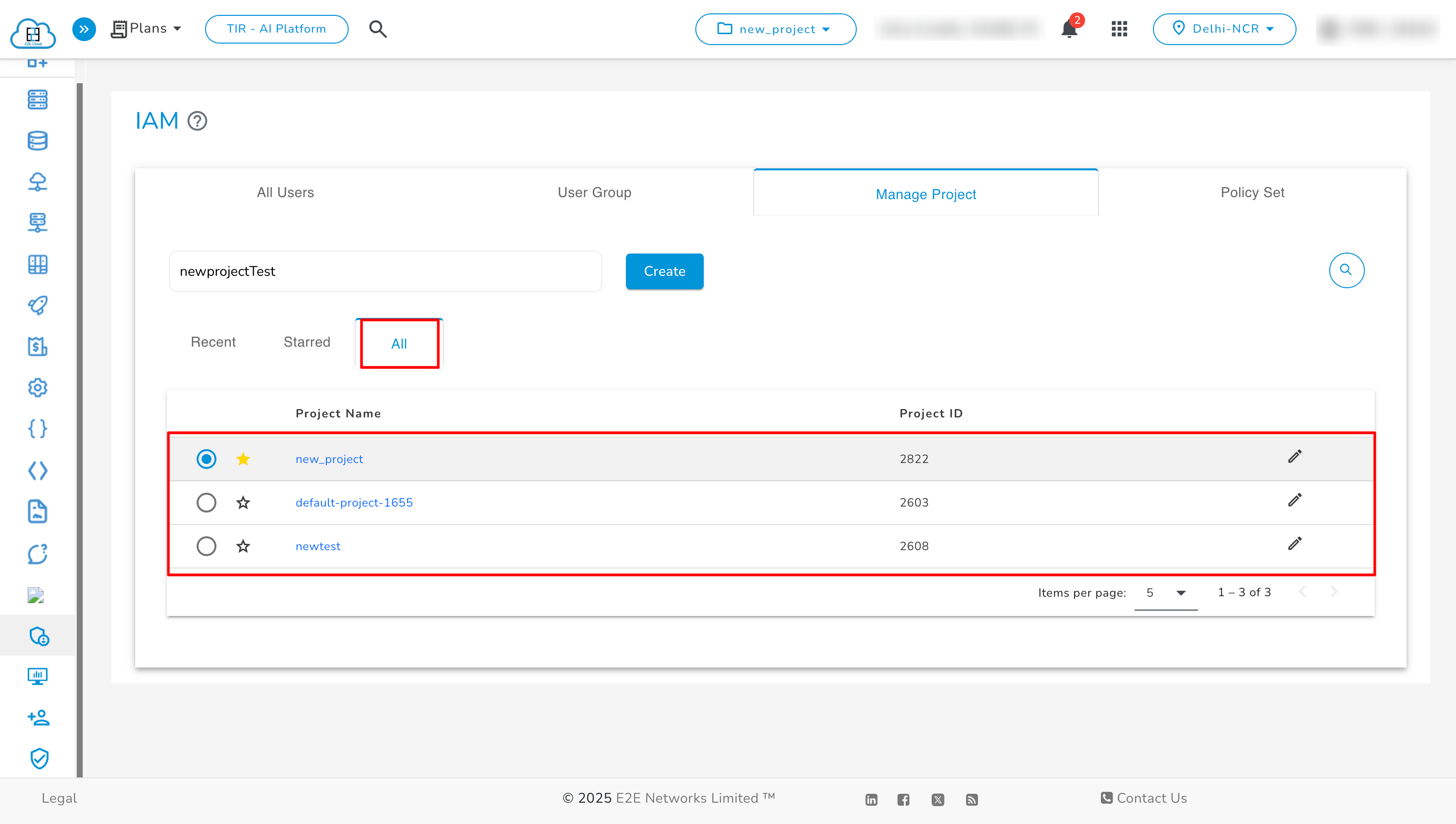Switch to the Policy Set tab
Image resolution: width=1456 pixels, height=824 pixels.
1252,193
